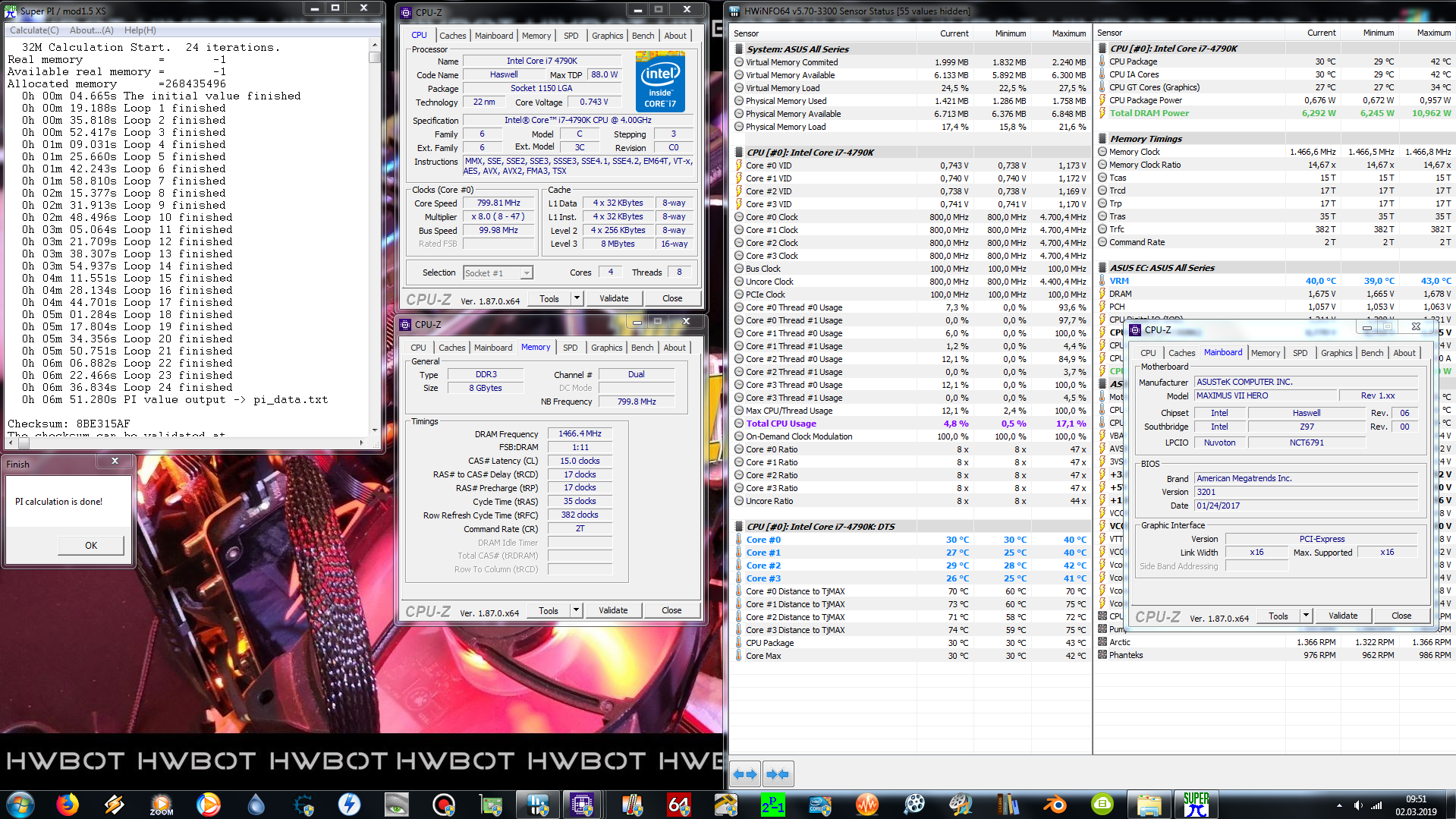Click Close button in CPU-Z Mainboard window
Image resolution: width=1456 pixels, height=819 pixels.
pyautogui.click(x=1401, y=616)
